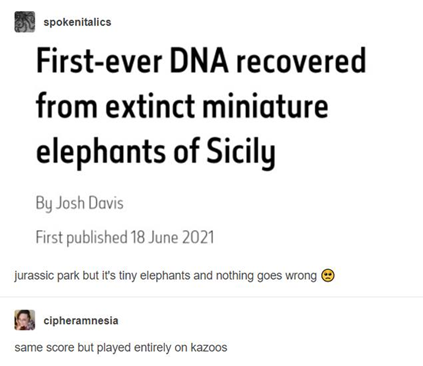This screenshot has height=366, width=423.
Task: Select the phrase 'nothing goes wrong'
Action: (x=266, y=276)
